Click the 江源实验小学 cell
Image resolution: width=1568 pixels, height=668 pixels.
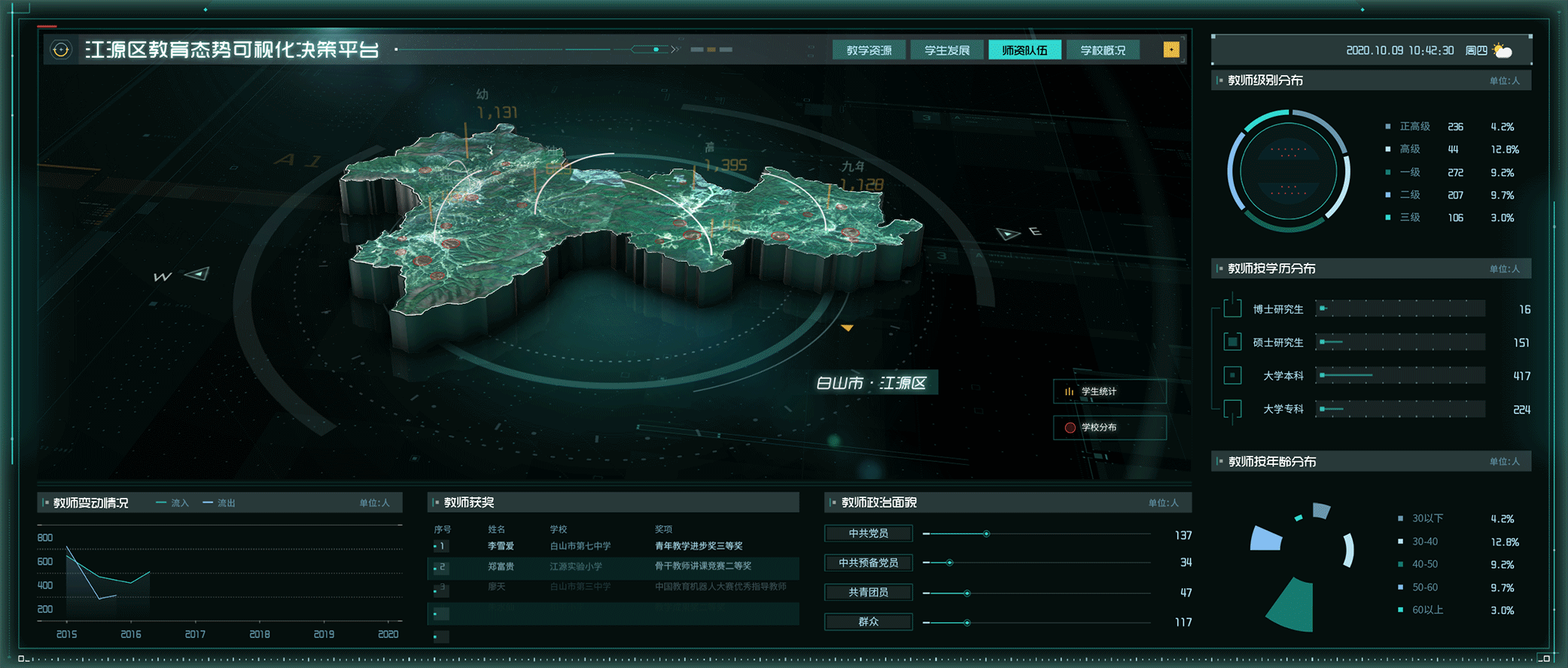coord(576,566)
